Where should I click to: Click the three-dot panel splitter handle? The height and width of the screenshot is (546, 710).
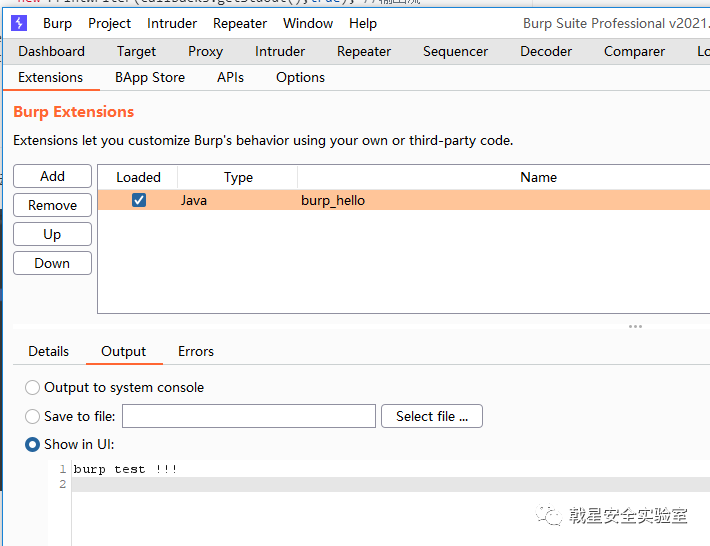coord(635,326)
